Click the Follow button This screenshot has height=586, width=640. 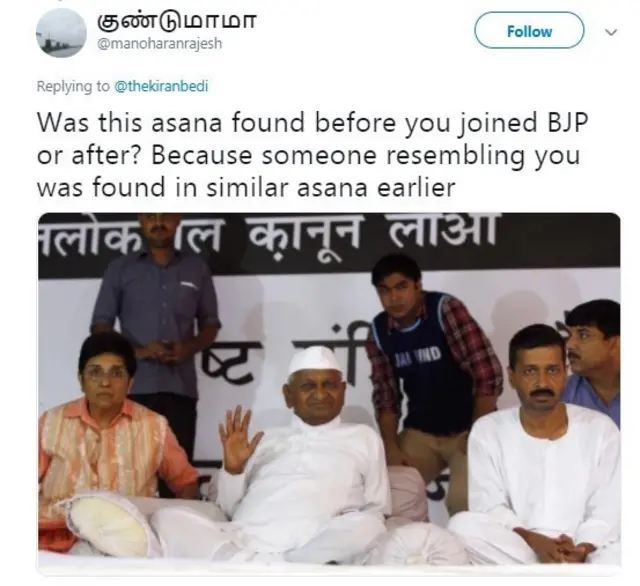coord(529,31)
